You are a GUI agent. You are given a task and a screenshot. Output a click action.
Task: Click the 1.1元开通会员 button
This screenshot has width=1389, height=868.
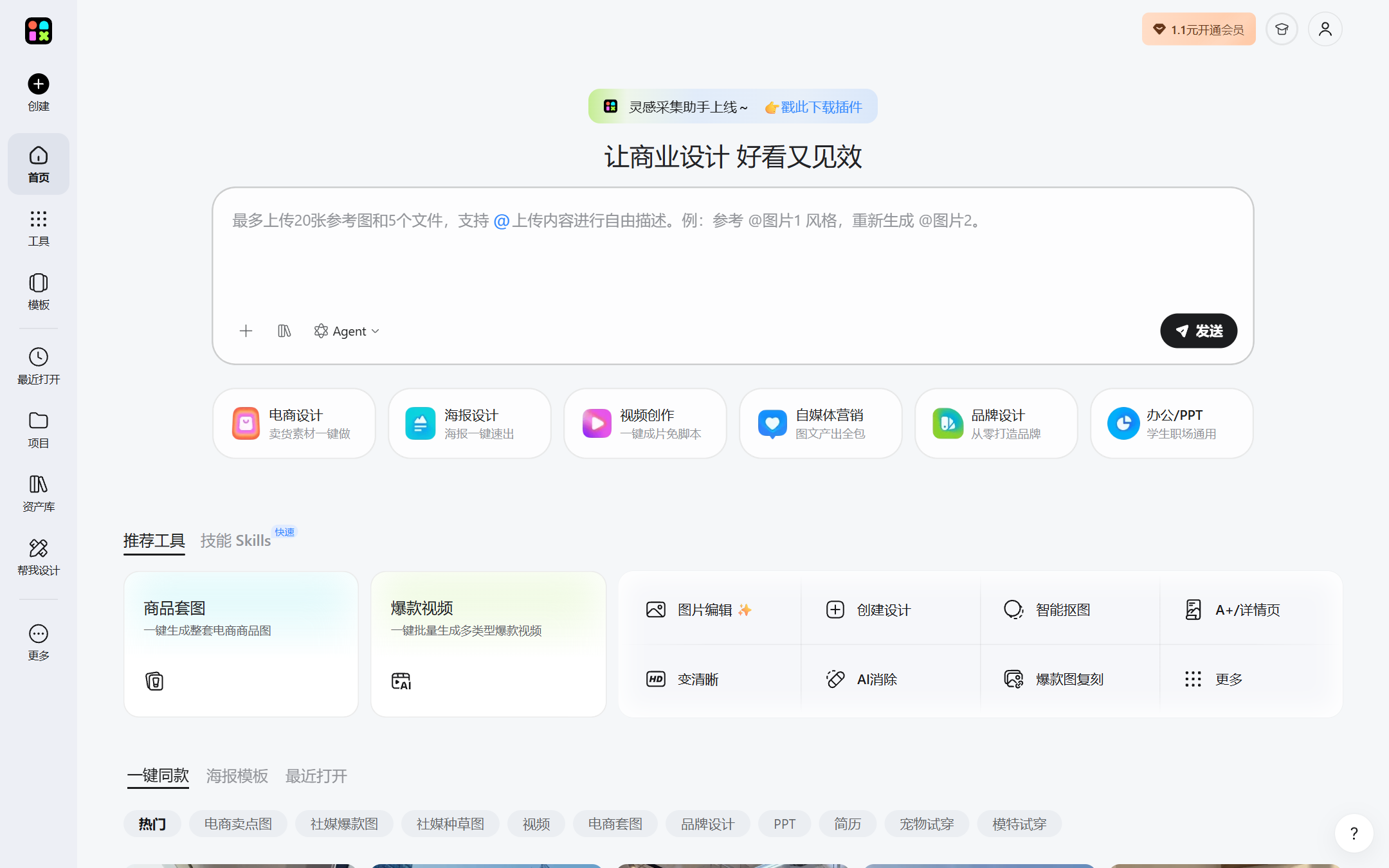[1199, 29]
